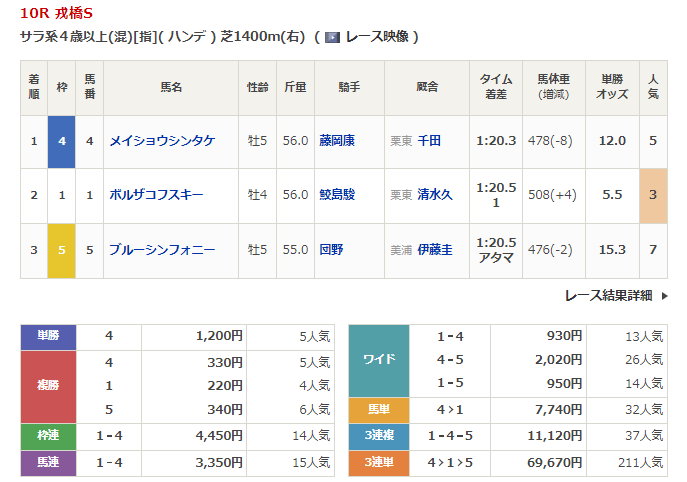This screenshot has height=482, width=687.
Task: Open horse メイショウシンタケ profile
Action: coord(162,141)
